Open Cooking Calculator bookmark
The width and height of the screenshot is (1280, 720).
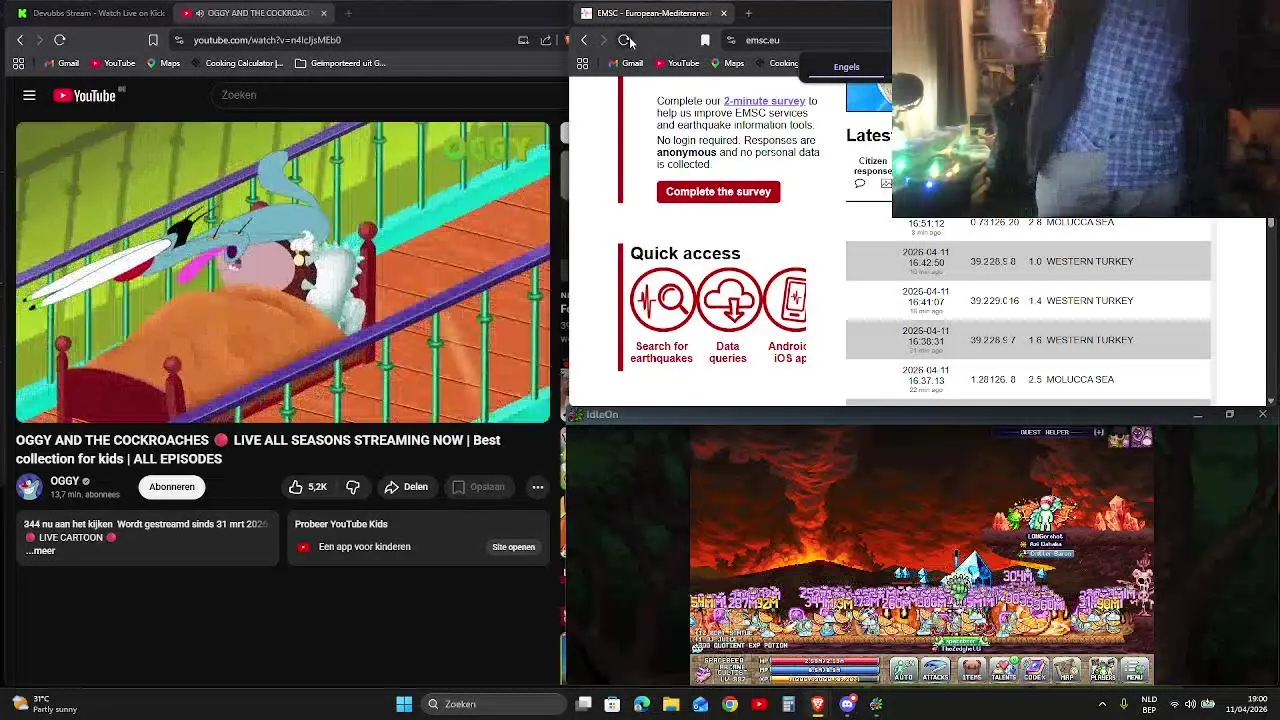[x=238, y=63]
